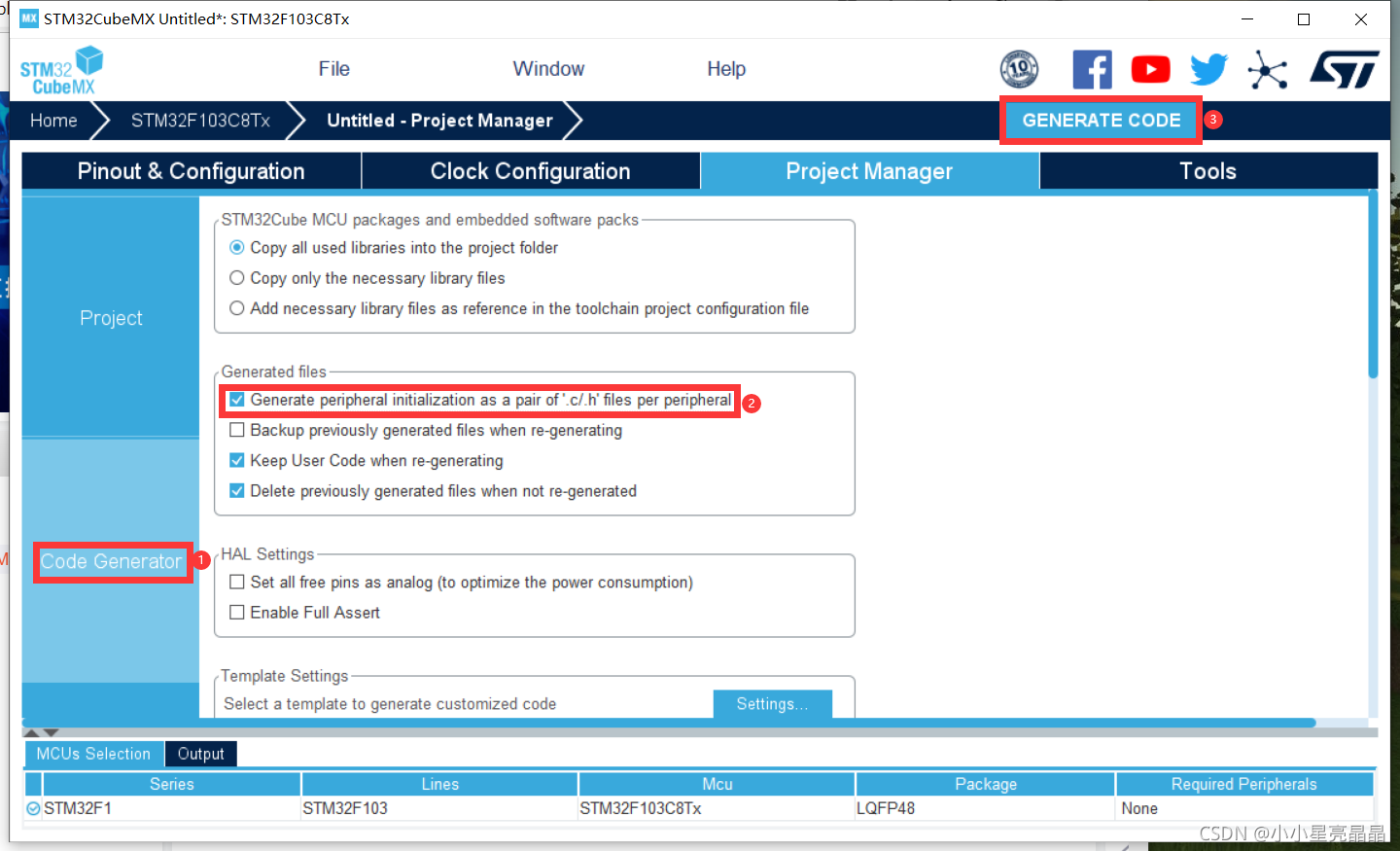Click the ST community network icon
This screenshot has height=851, width=1400.
pyautogui.click(x=1267, y=70)
